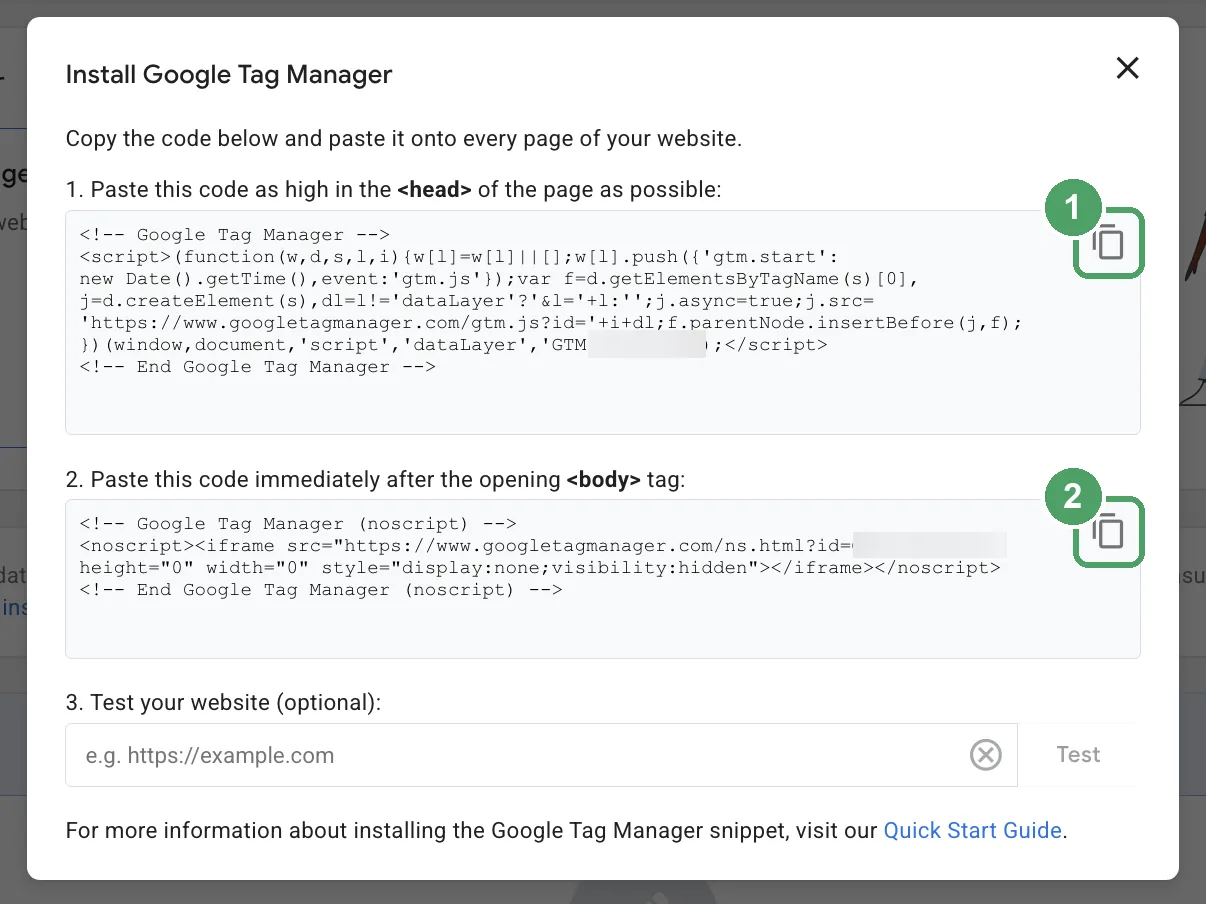Copy the noscript body code snippet
Viewport: 1206px width, 904px height.
point(1108,532)
